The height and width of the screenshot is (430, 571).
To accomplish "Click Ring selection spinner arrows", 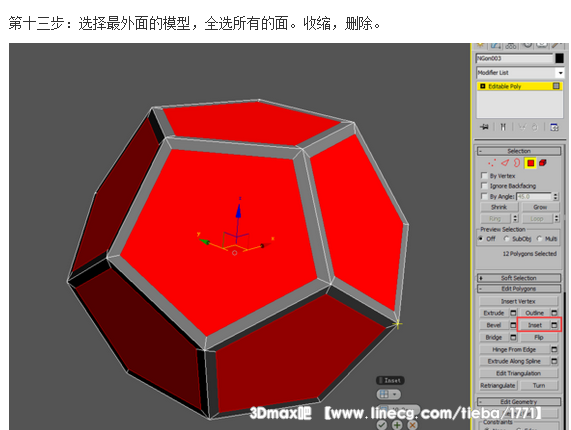I will coord(515,218).
